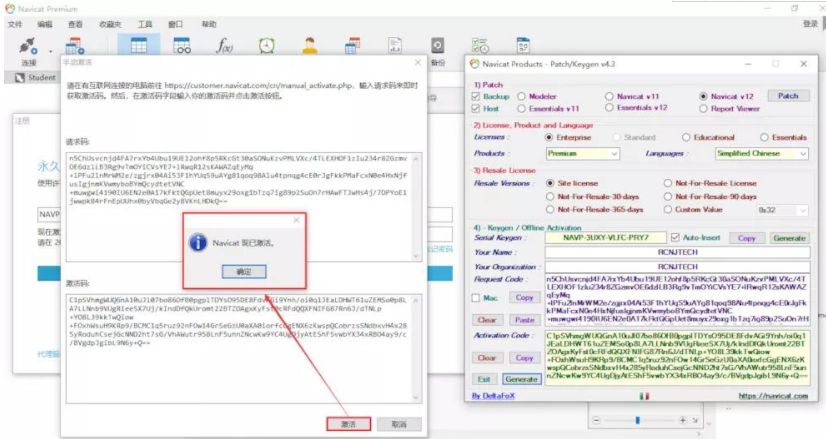Screen dimensions: 826x439
Task: Click the Patch button in keygen
Action: pyautogui.click(x=788, y=96)
